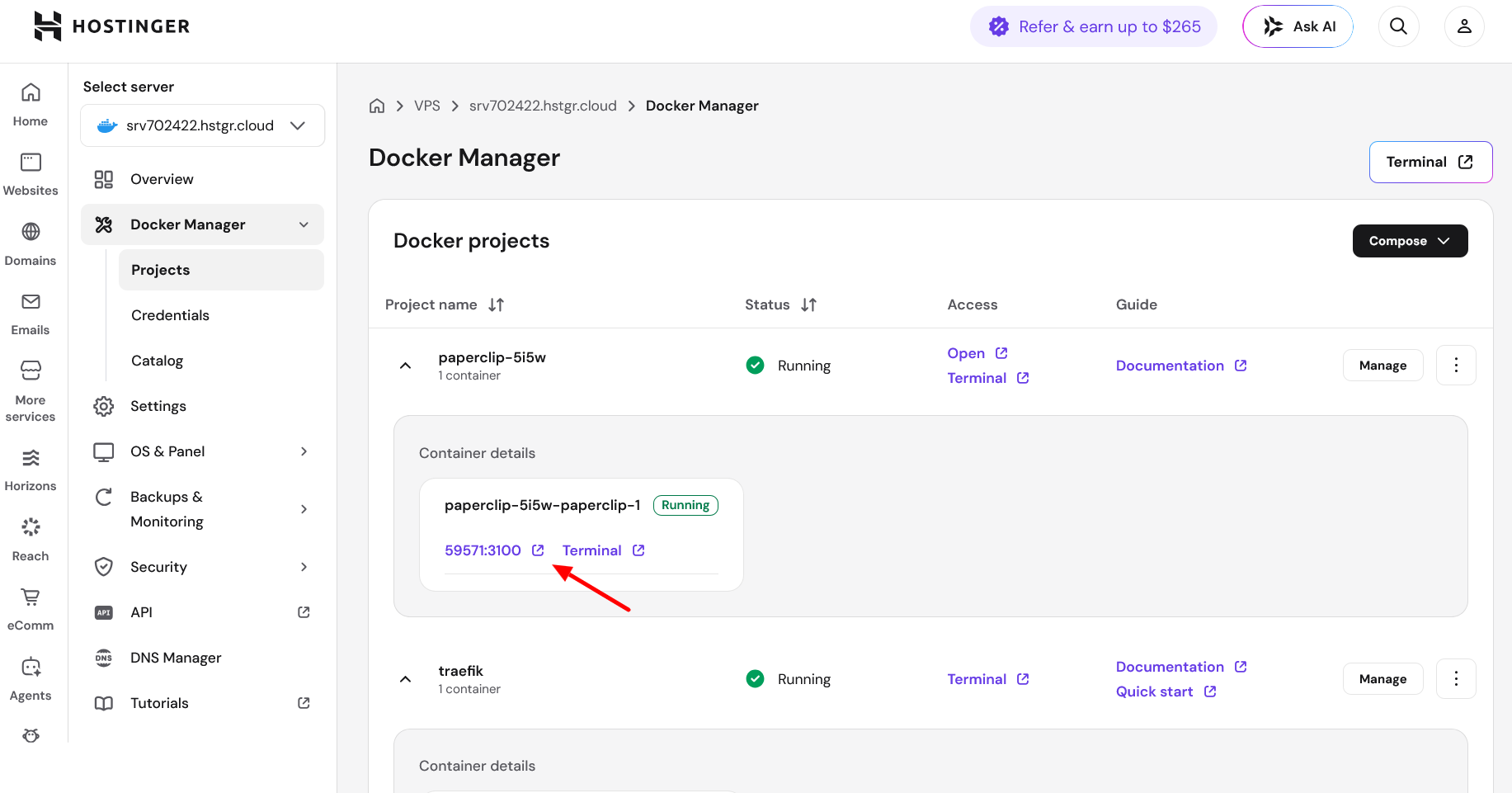
Task: Expand OS & Panel submenu
Action: pos(304,451)
